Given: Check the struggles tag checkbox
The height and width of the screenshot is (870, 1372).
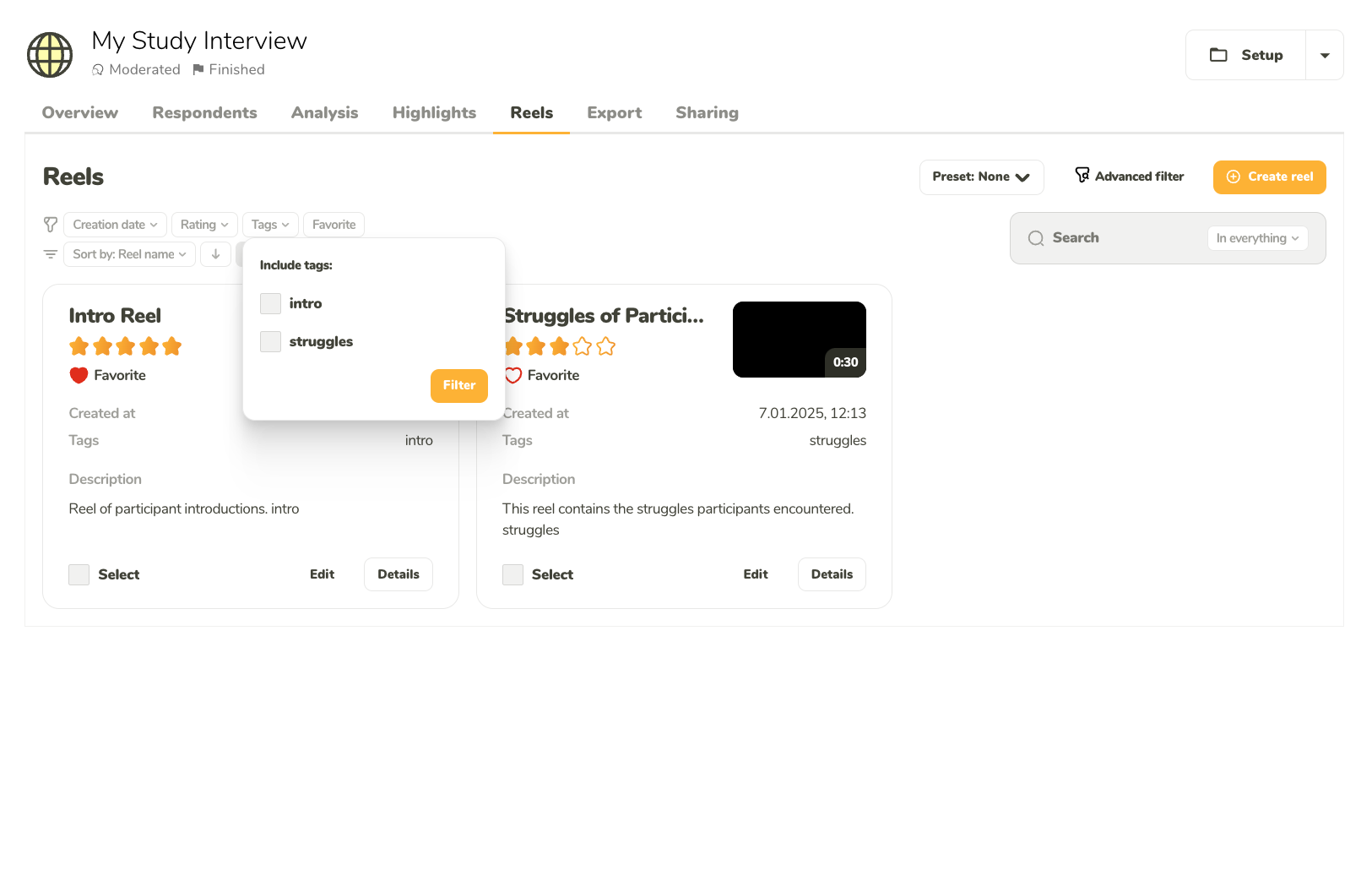Looking at the screenshot, I should click(270, 341).
